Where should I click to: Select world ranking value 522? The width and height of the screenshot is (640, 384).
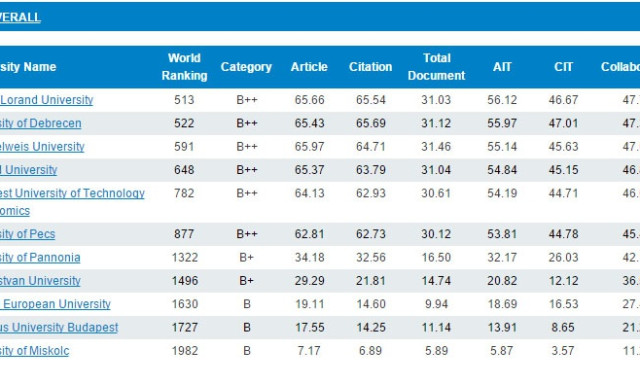tap(184, 123)
